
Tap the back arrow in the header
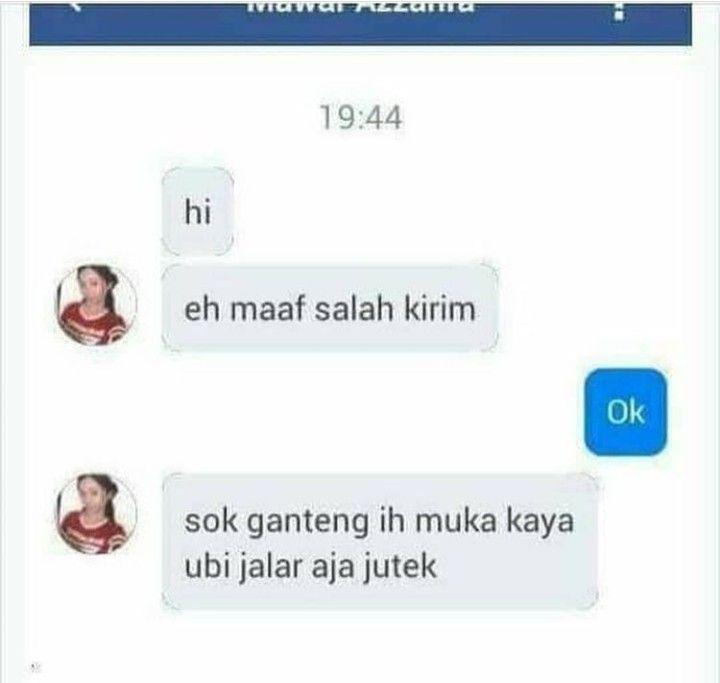[77, 6]
